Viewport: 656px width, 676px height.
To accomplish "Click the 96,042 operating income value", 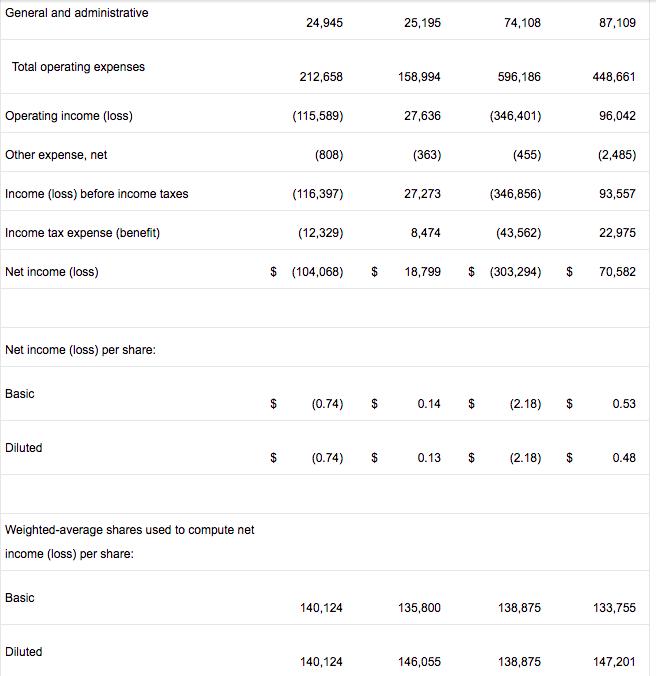I will 616,116.
